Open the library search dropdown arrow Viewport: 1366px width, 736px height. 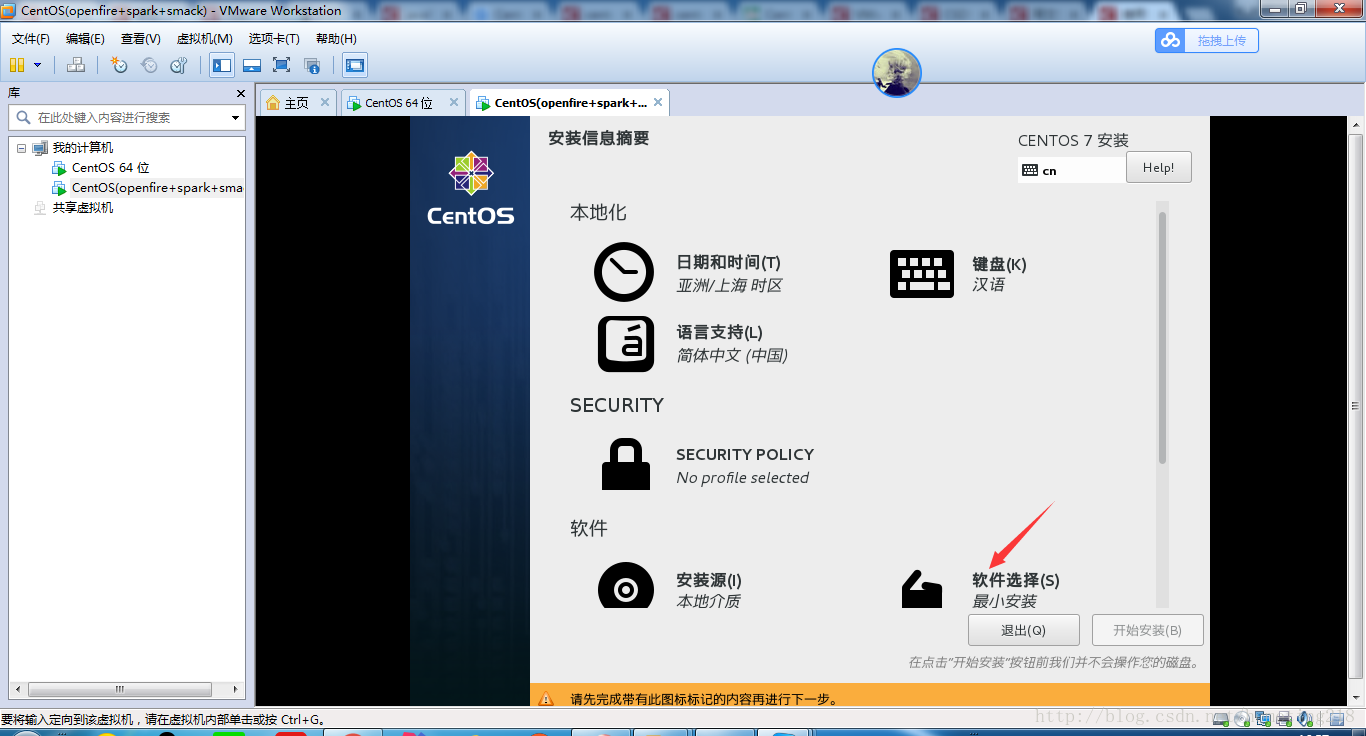pos(236,118)
